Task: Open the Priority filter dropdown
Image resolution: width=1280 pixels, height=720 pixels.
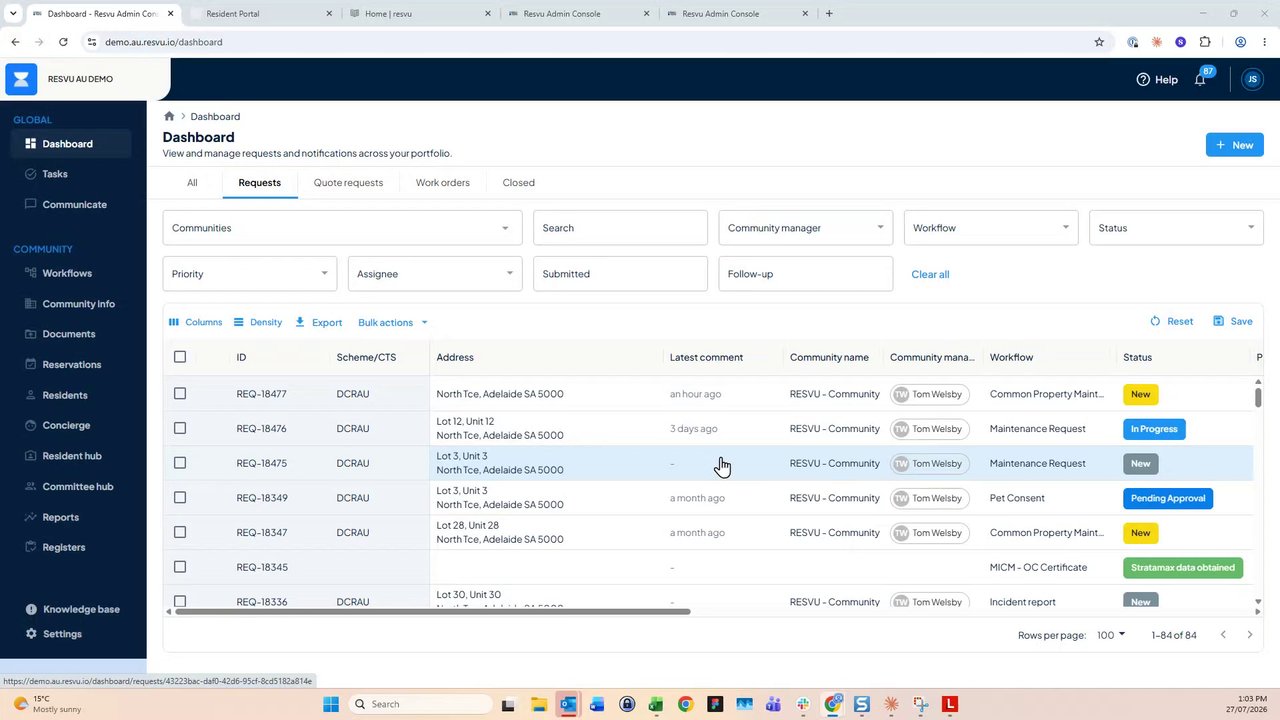Action: 249,274
